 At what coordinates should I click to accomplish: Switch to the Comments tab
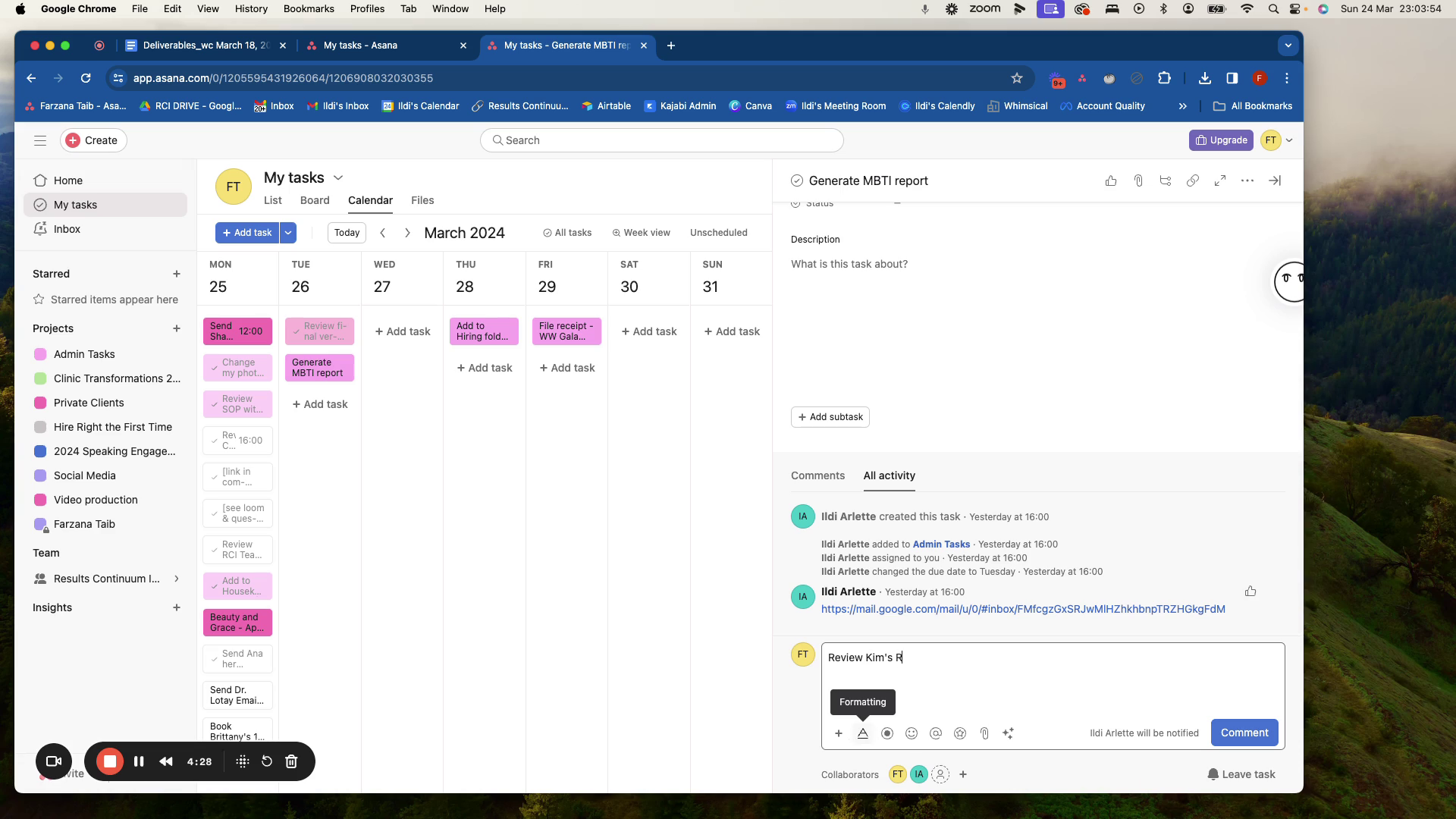pyautogui.click(x=817, y=475)
